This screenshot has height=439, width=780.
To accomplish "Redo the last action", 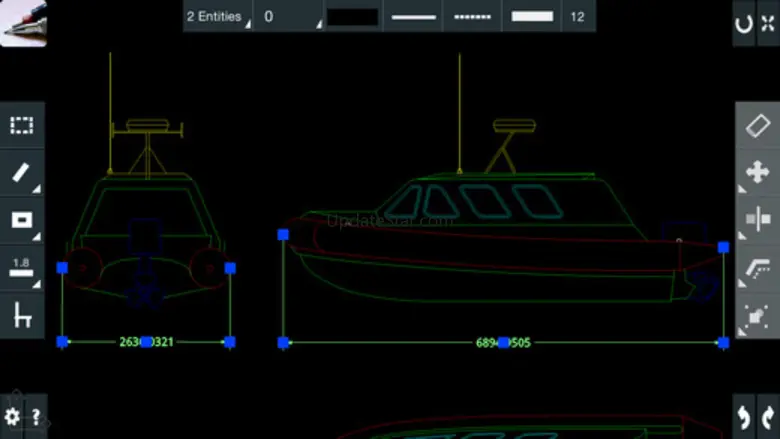I will [x=768, y=417].
